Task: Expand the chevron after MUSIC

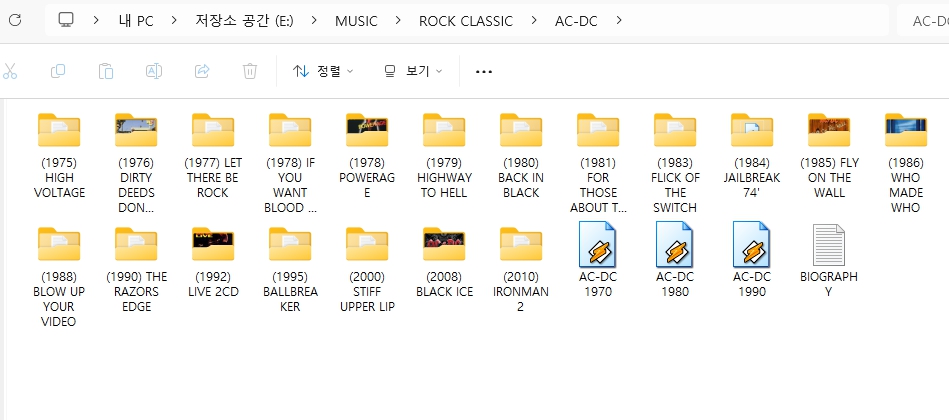Action: coord(398,21)
